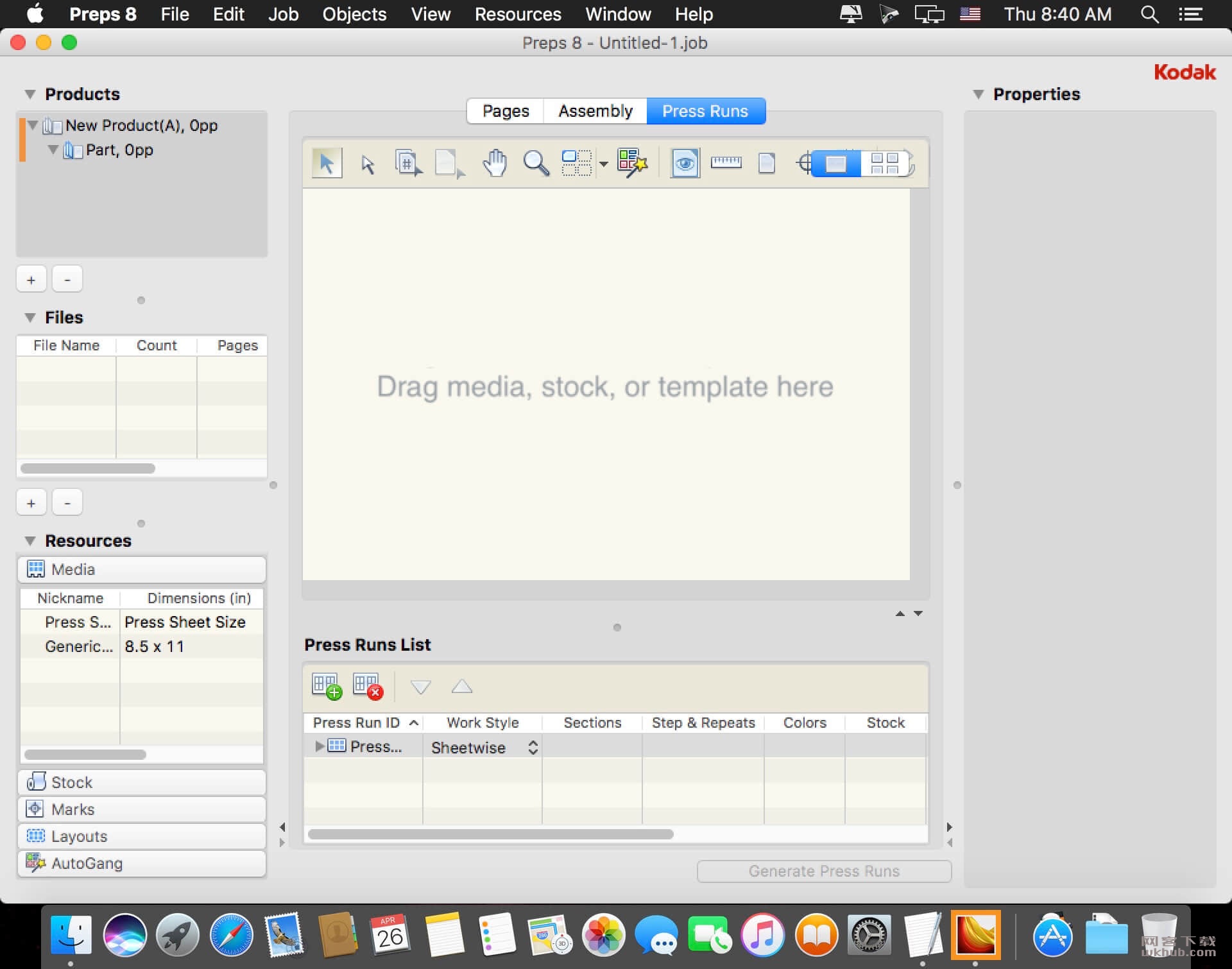This screenshot has height=969, width=1232.
Task: Select New Product(A), Opp item
Action: click(141, 125)
